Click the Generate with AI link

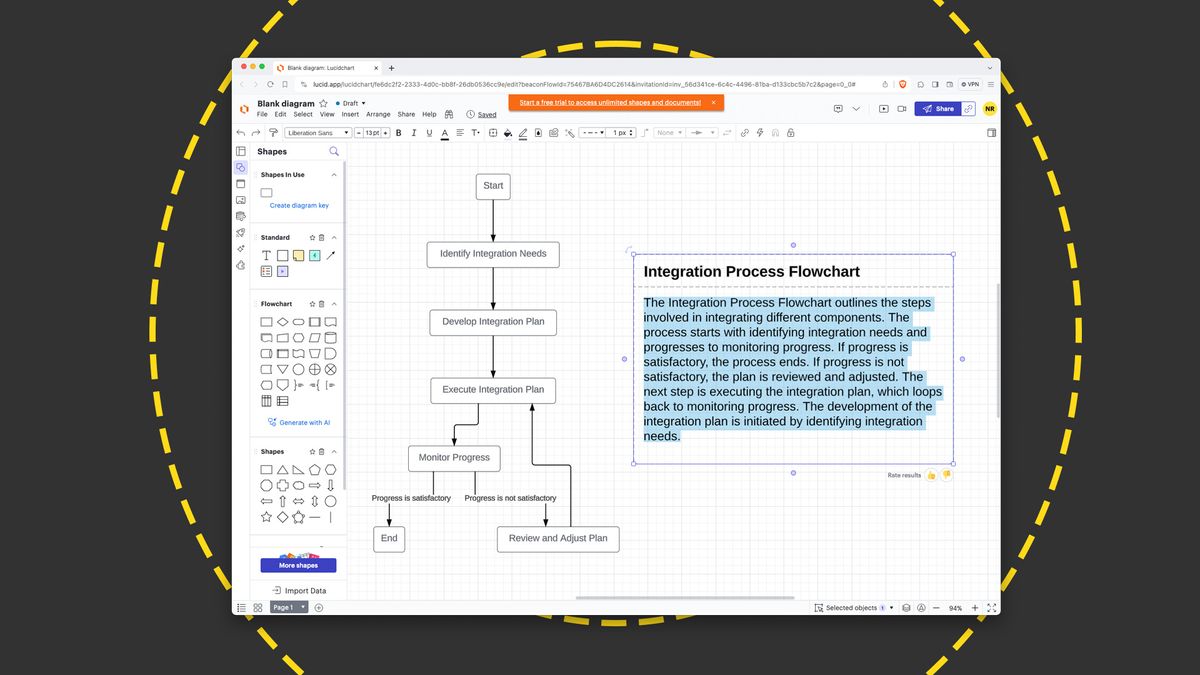[x=298, y=422]
